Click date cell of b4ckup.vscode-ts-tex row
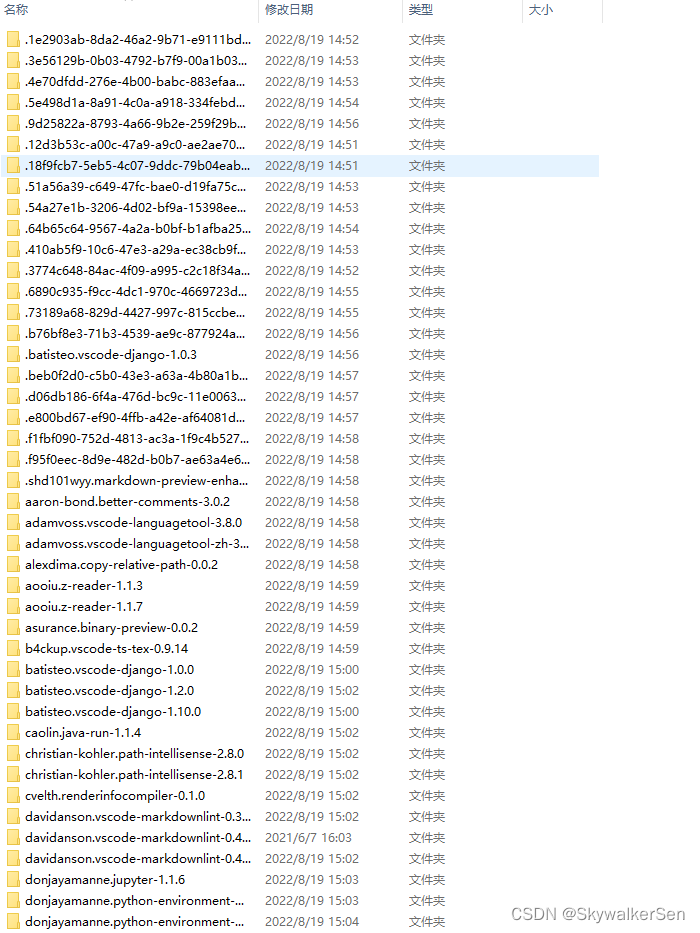 [312, 649]
